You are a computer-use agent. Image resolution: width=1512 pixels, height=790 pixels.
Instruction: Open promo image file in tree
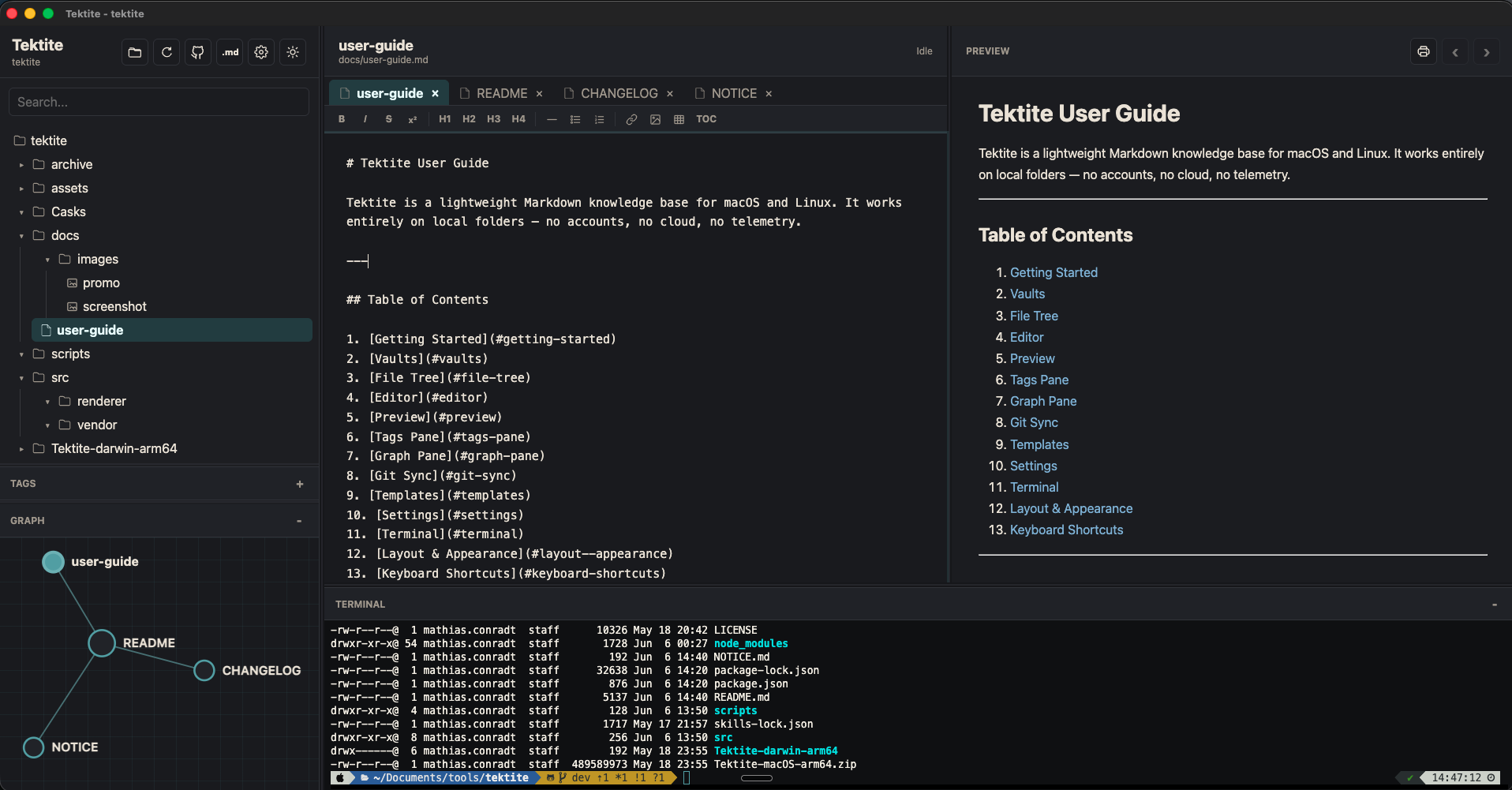(x=101, y=283)
